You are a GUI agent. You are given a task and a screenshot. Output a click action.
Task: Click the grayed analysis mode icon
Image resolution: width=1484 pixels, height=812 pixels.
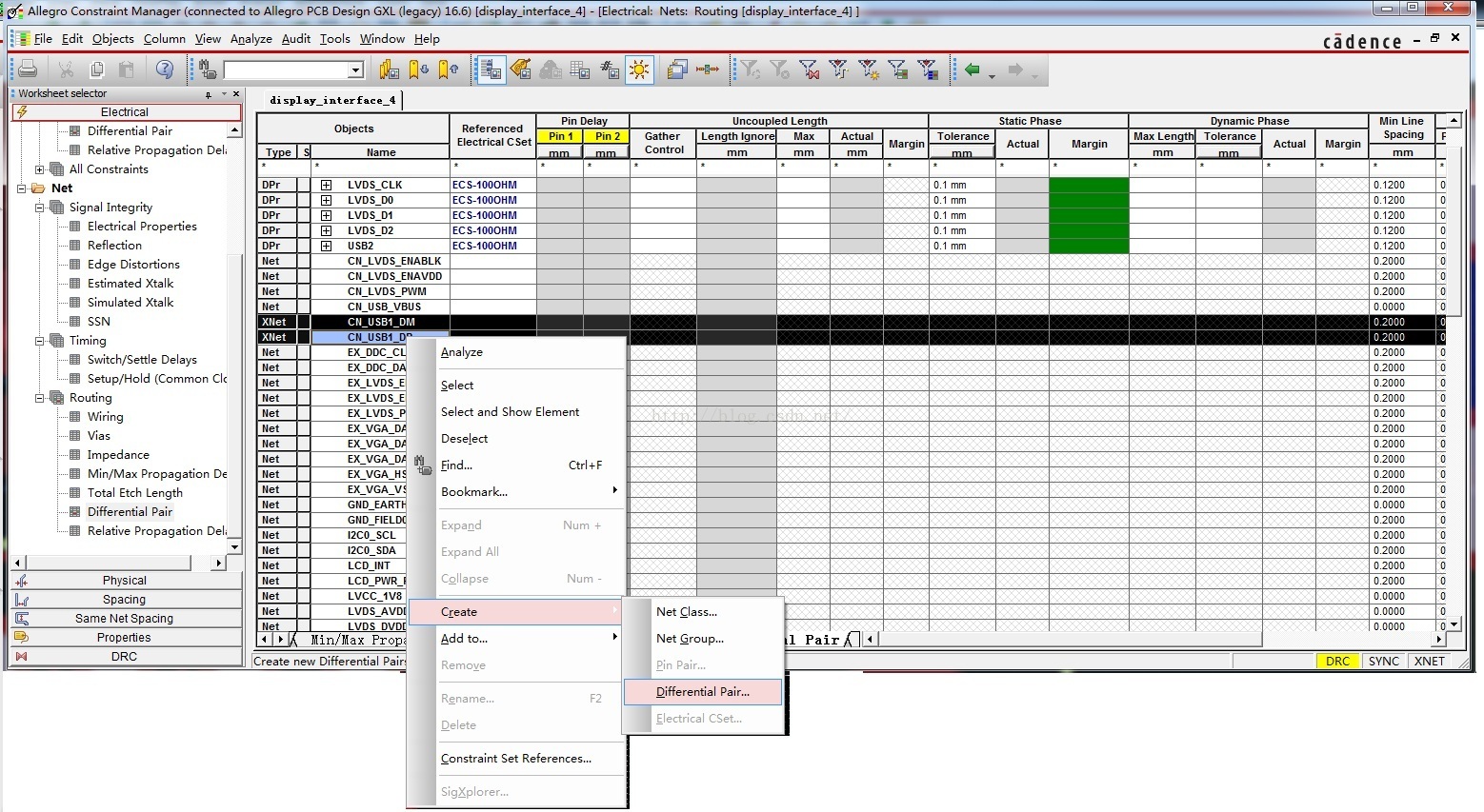click(551, 69)
